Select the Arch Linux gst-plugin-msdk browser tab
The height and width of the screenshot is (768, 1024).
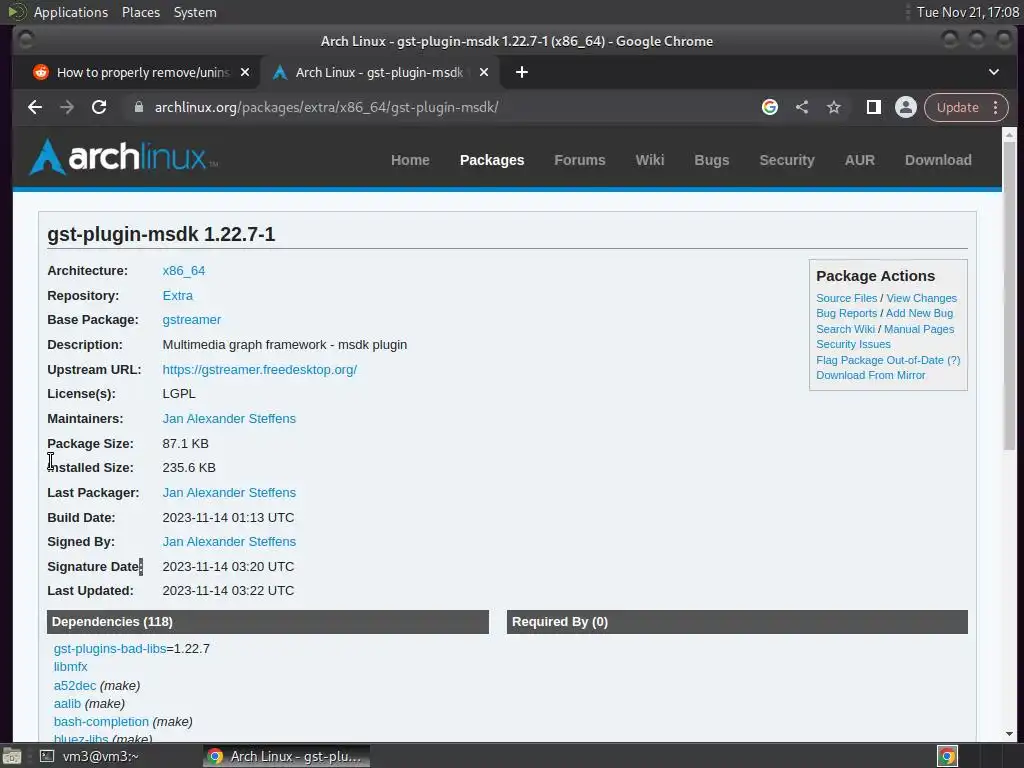[x=380, y=72]
